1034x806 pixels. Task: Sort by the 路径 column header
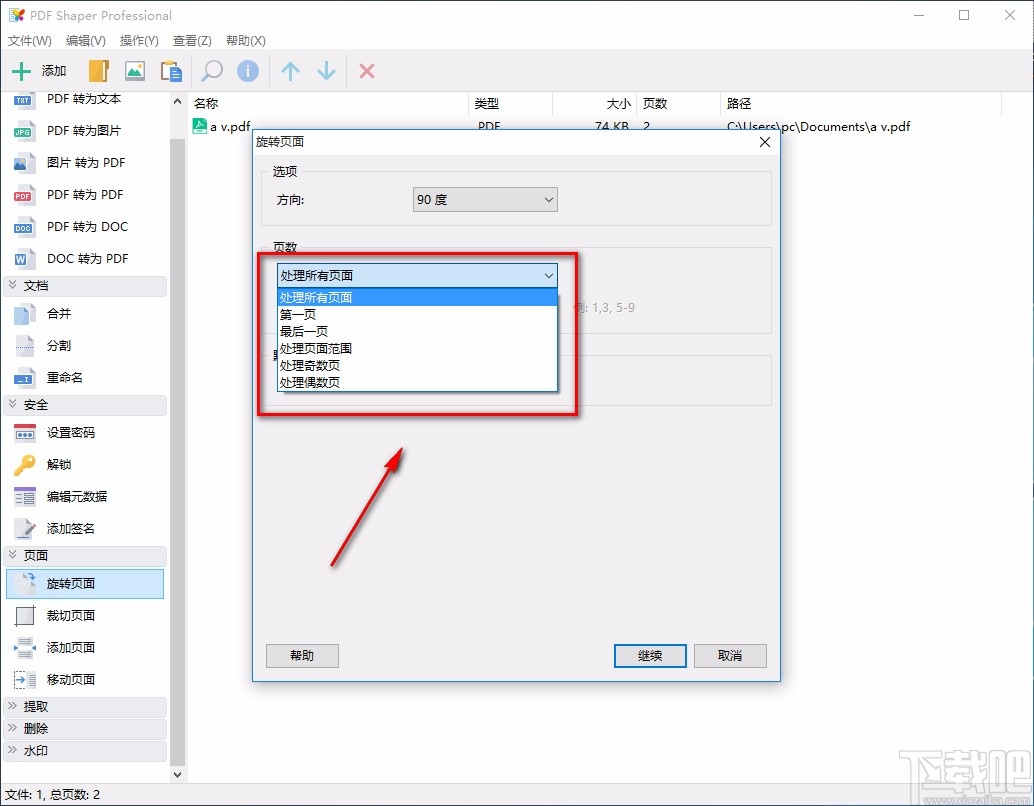coord(861,104)
